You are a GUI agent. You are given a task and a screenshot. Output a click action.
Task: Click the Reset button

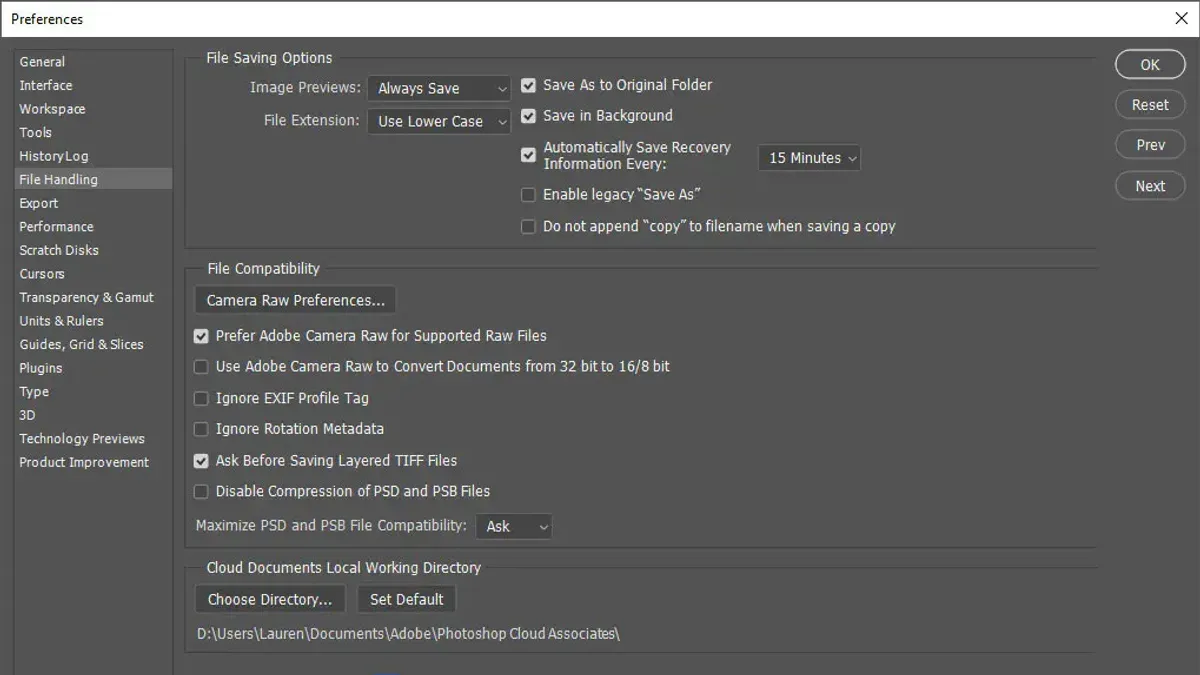[1150, 105]
